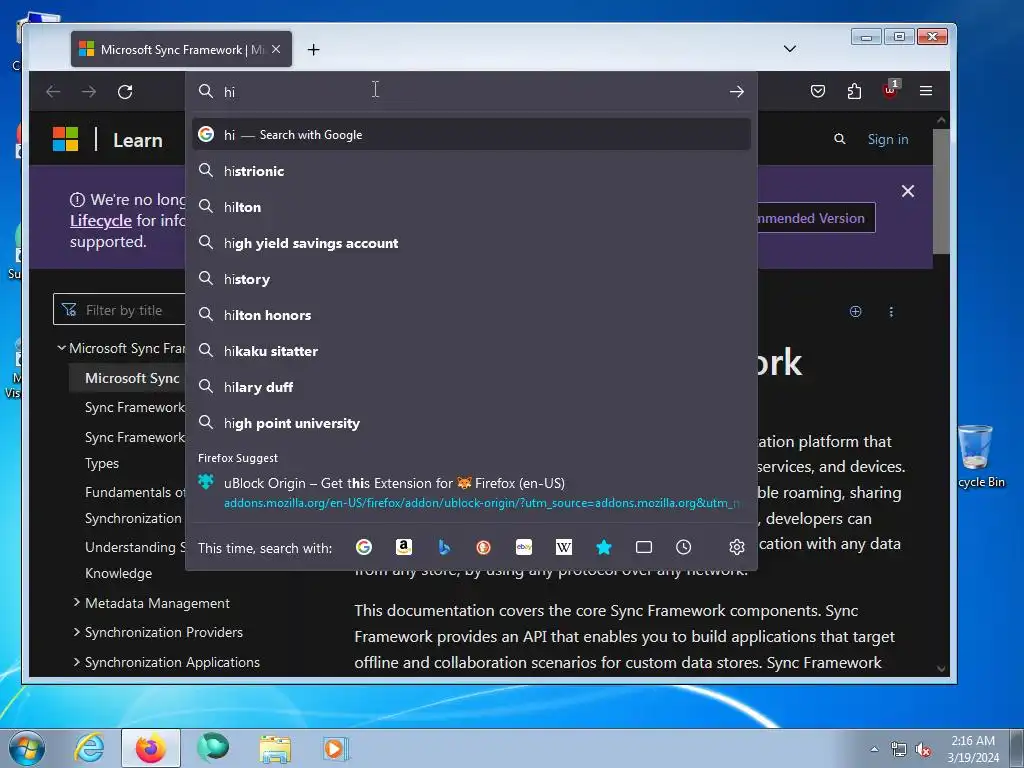This screenshot has height=768, width=1024.
Task: Choose the 'hikaku sitatter' suggestion
Action: 471,351
